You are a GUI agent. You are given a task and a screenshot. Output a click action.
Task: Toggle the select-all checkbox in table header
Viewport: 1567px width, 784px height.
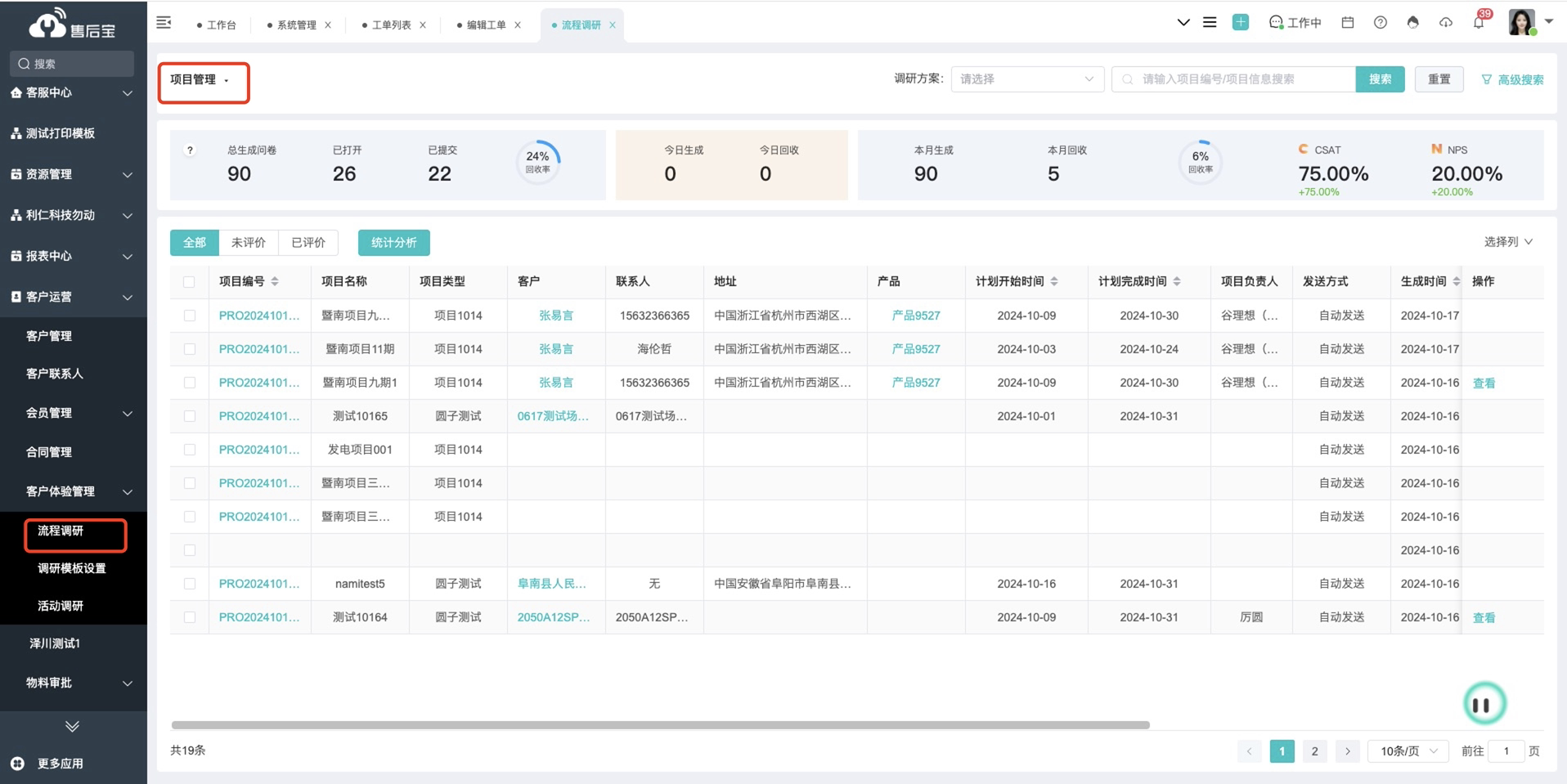189,282
